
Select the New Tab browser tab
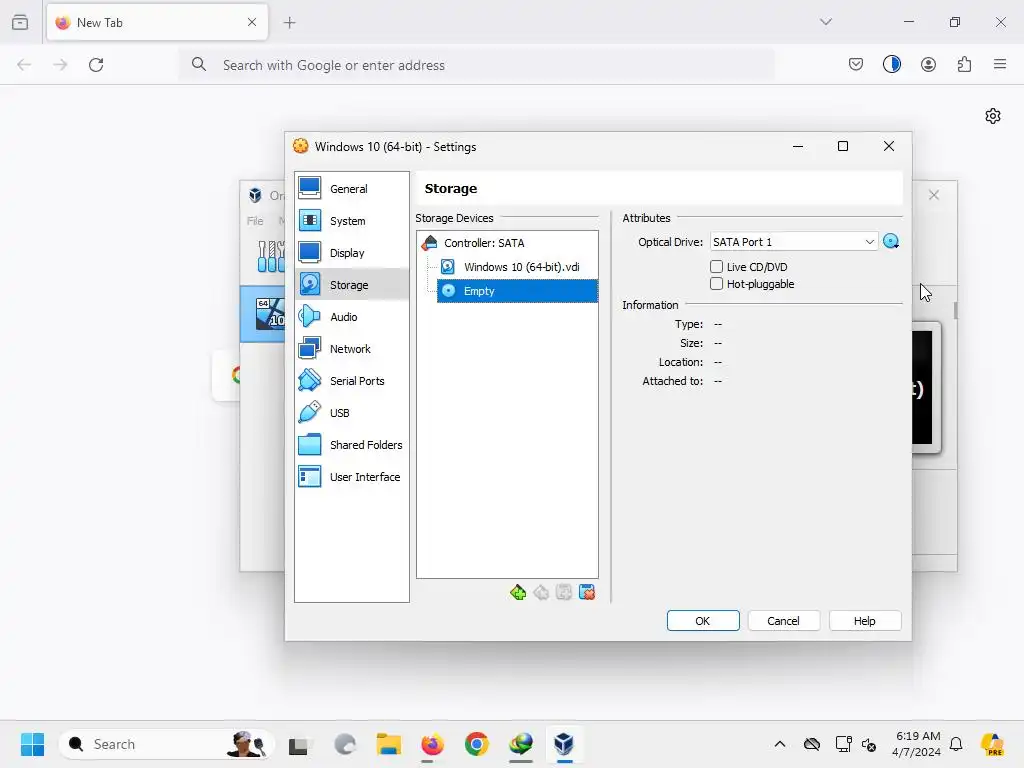pyautogui.click(x=157, y=22)
